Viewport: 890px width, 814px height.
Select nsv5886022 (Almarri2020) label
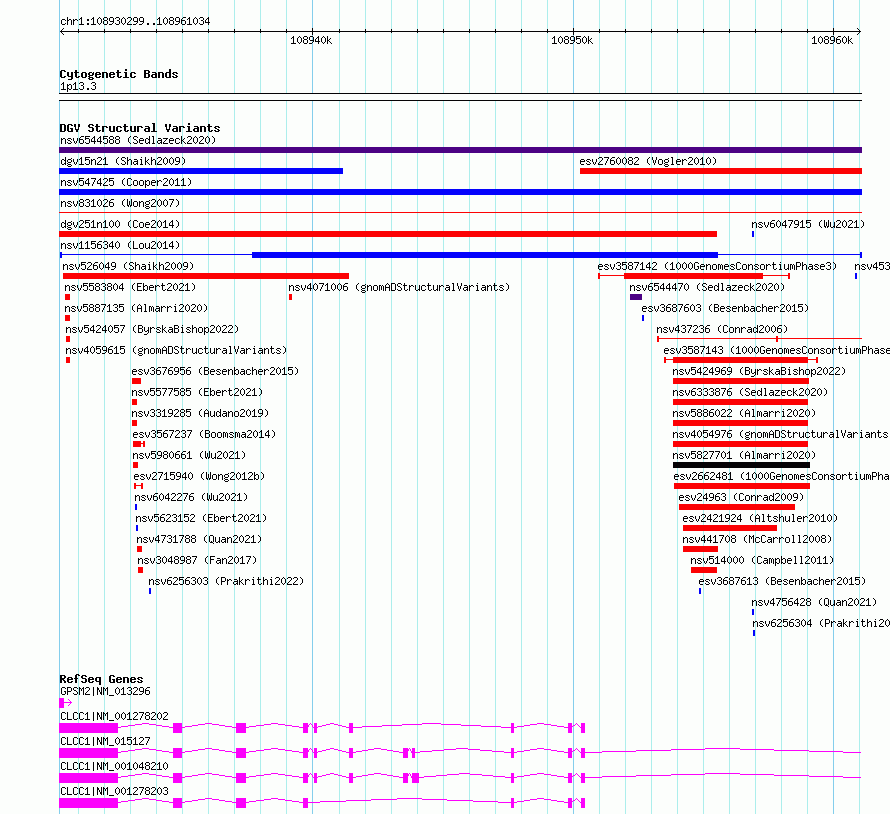pos(744,413)
